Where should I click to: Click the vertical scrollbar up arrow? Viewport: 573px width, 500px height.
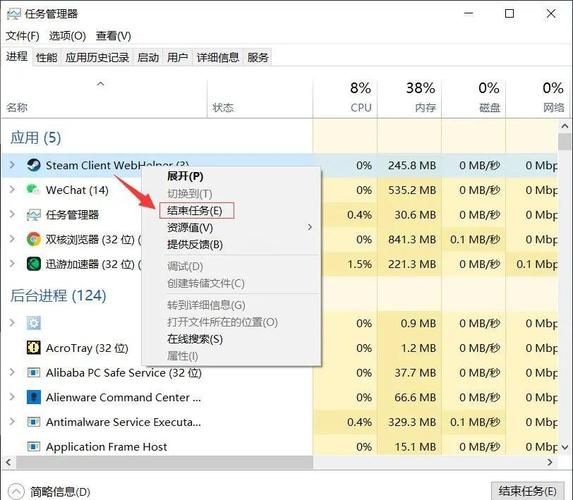coord(565,126)
